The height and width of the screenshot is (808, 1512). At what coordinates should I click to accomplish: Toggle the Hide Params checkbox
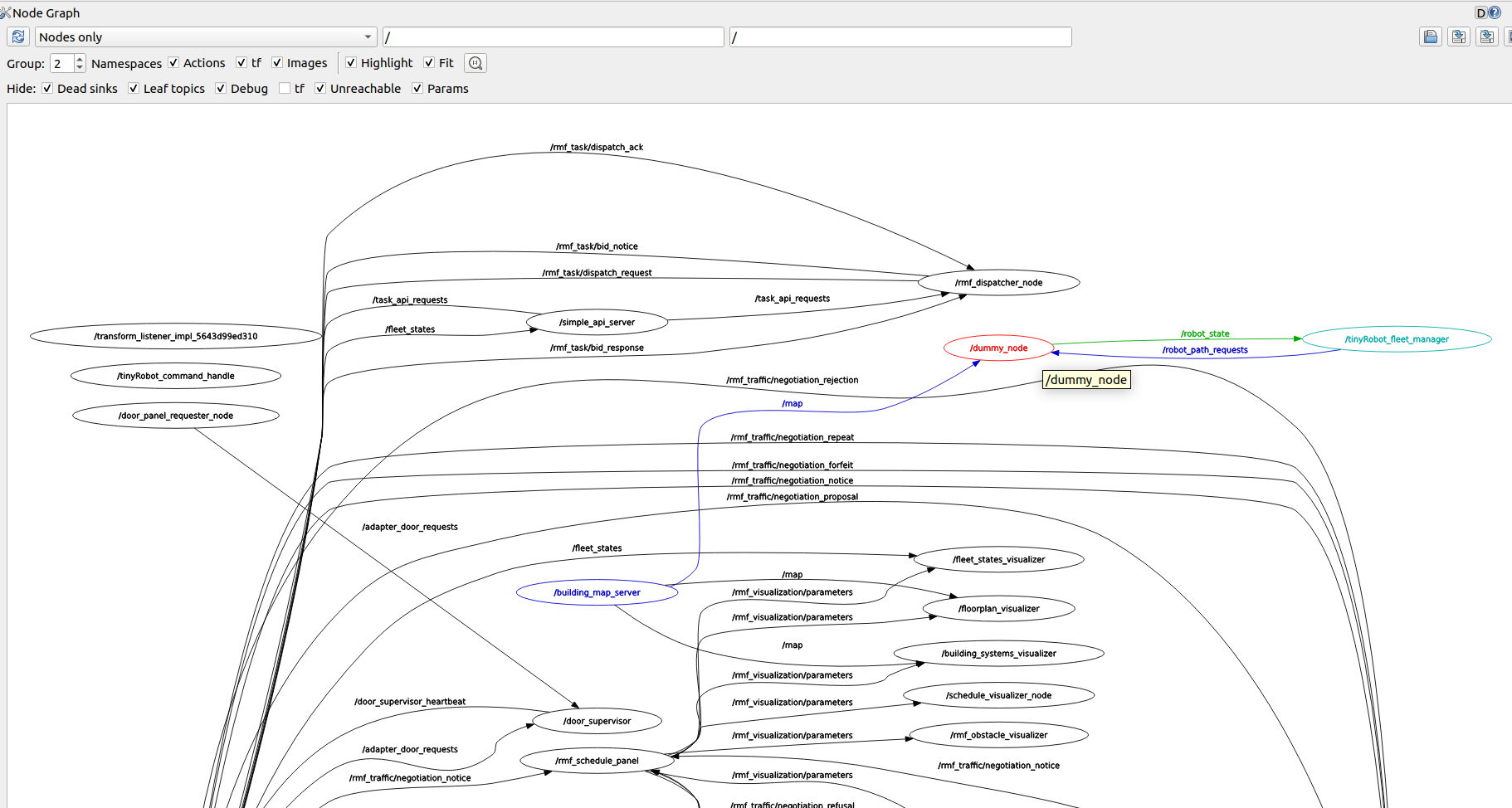point(417,89)
